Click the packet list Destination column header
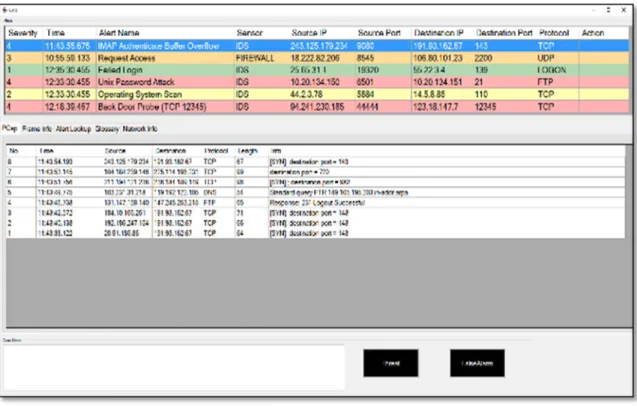This screenshot has width=637, height=406. [177, 151]
